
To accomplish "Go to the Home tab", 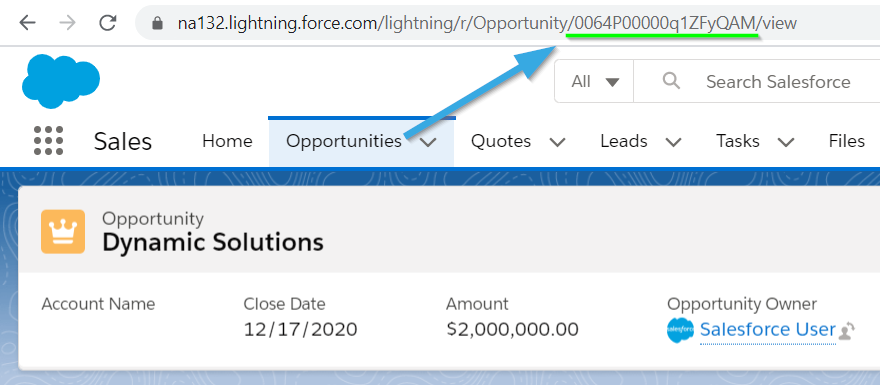I will [227, 141].
